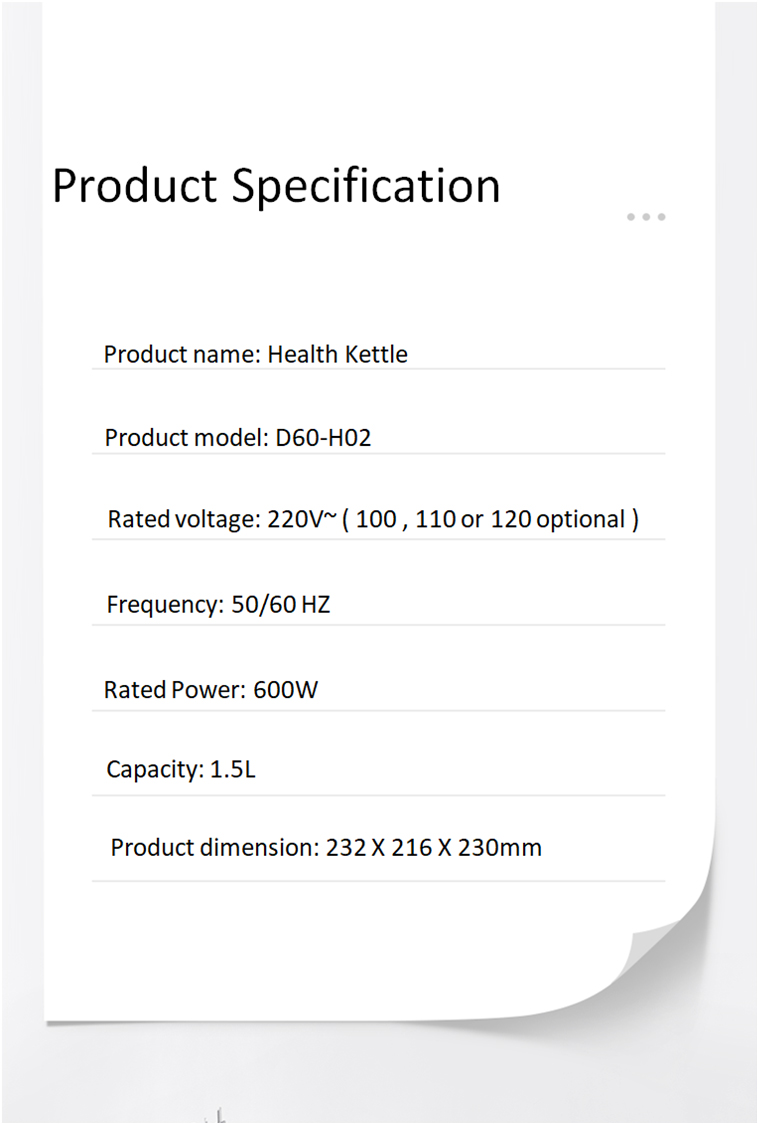
Task: Click the 'Rated Power:' label
Action: click(x=174, y=690)
